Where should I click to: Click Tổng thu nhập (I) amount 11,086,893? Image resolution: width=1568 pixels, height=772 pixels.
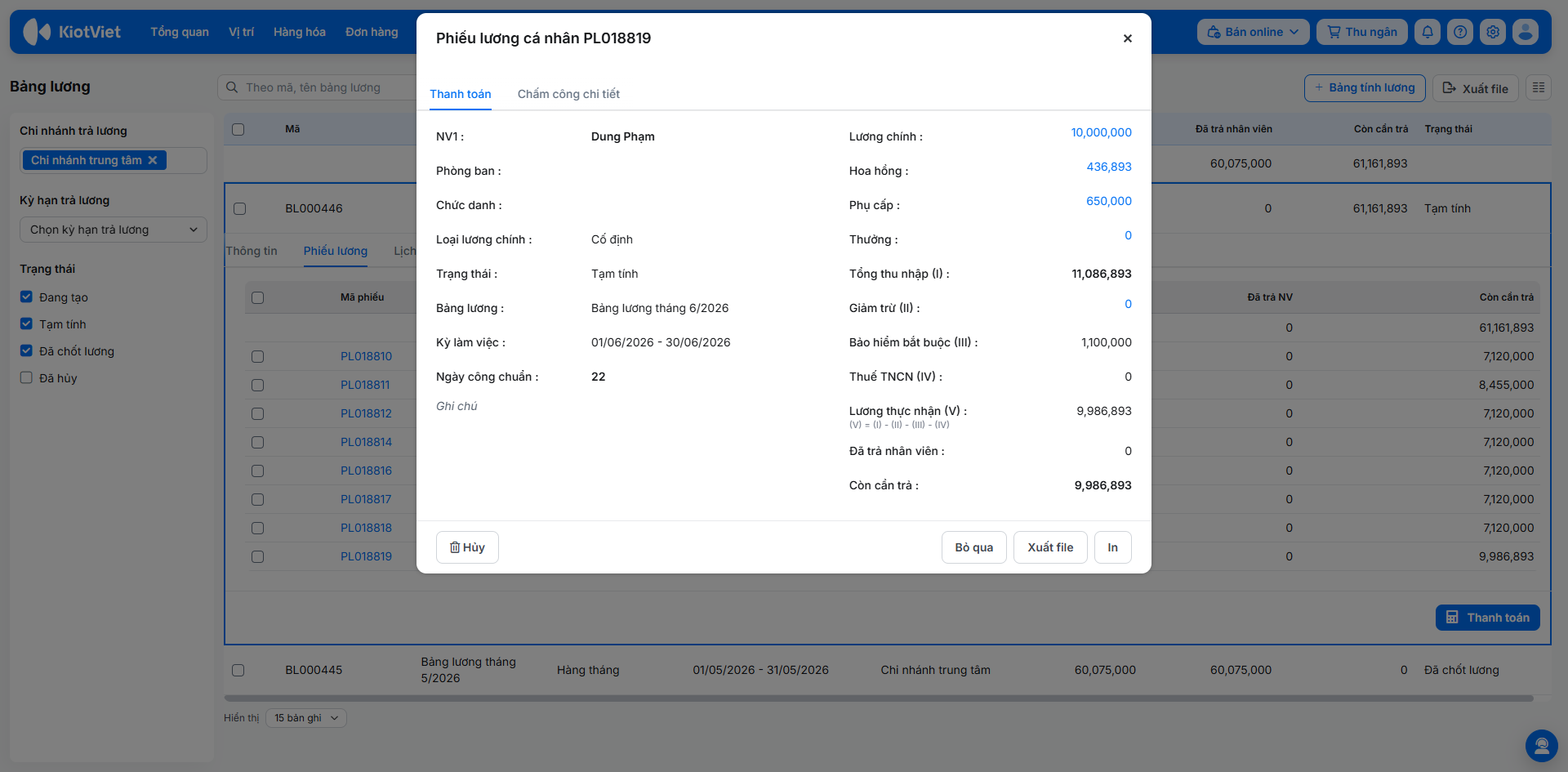1102,274
